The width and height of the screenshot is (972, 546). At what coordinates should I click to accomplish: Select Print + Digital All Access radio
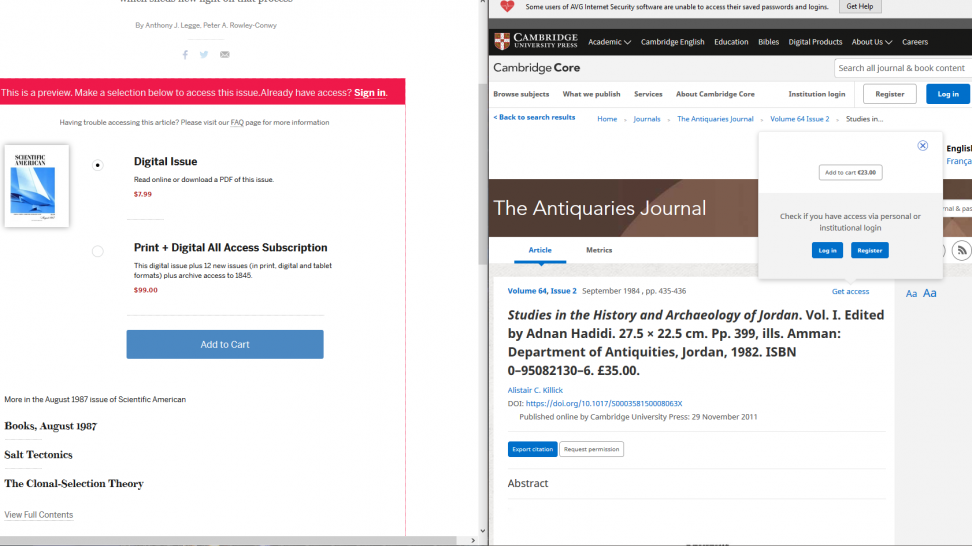click(97, 251)
